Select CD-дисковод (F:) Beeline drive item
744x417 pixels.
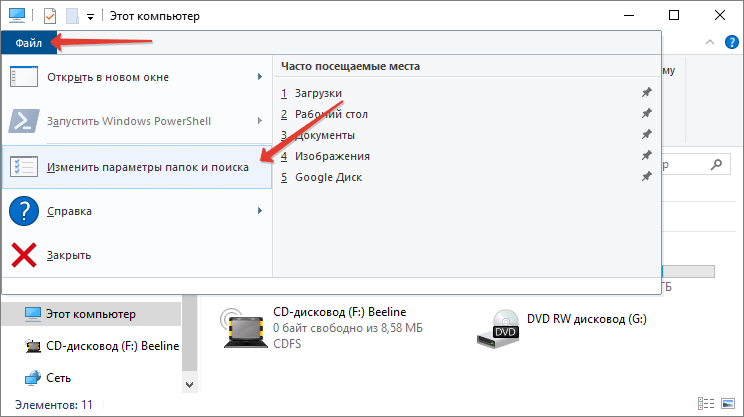322,327
